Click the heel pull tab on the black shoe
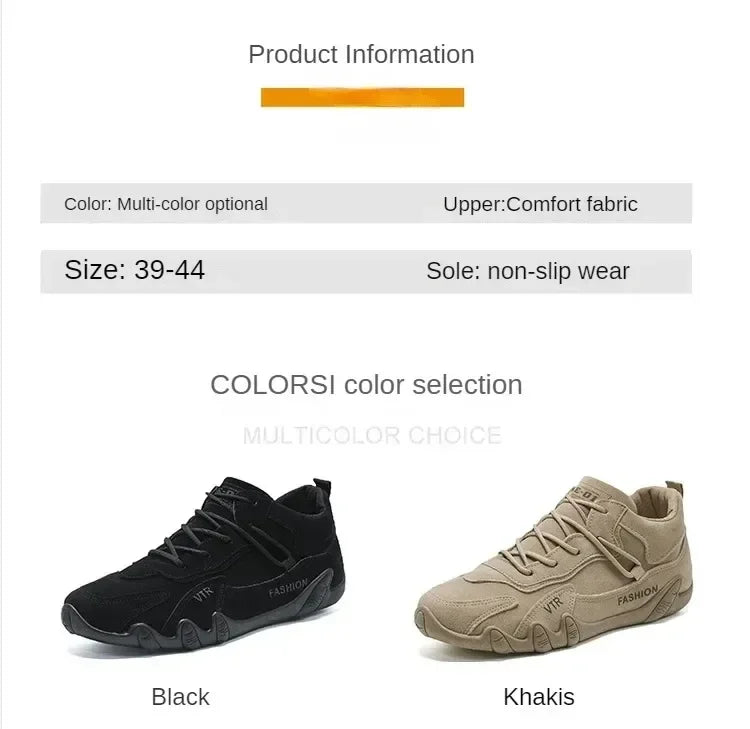This screenshot has height=729, width=750. pos(321,489)
